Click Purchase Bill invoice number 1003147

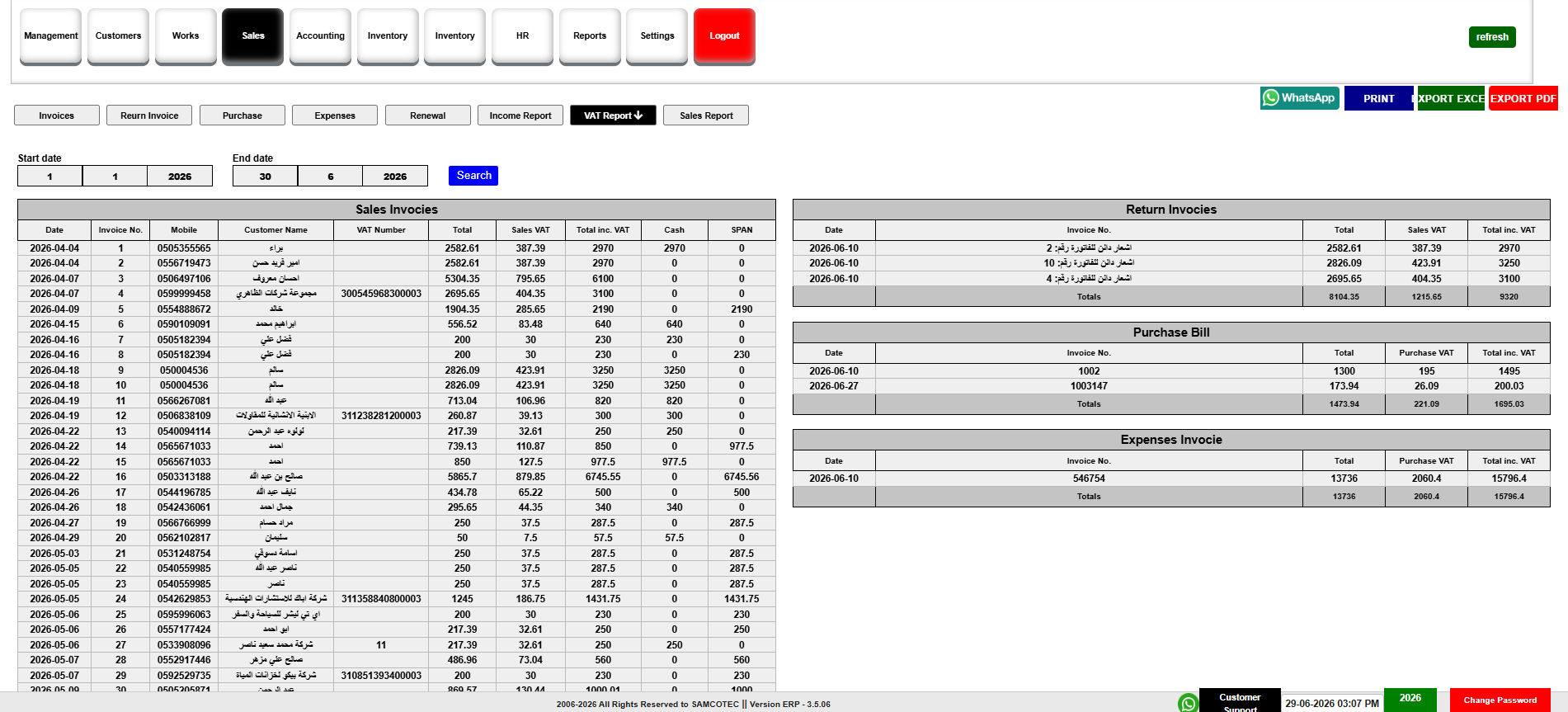(x=1089, y=386)
